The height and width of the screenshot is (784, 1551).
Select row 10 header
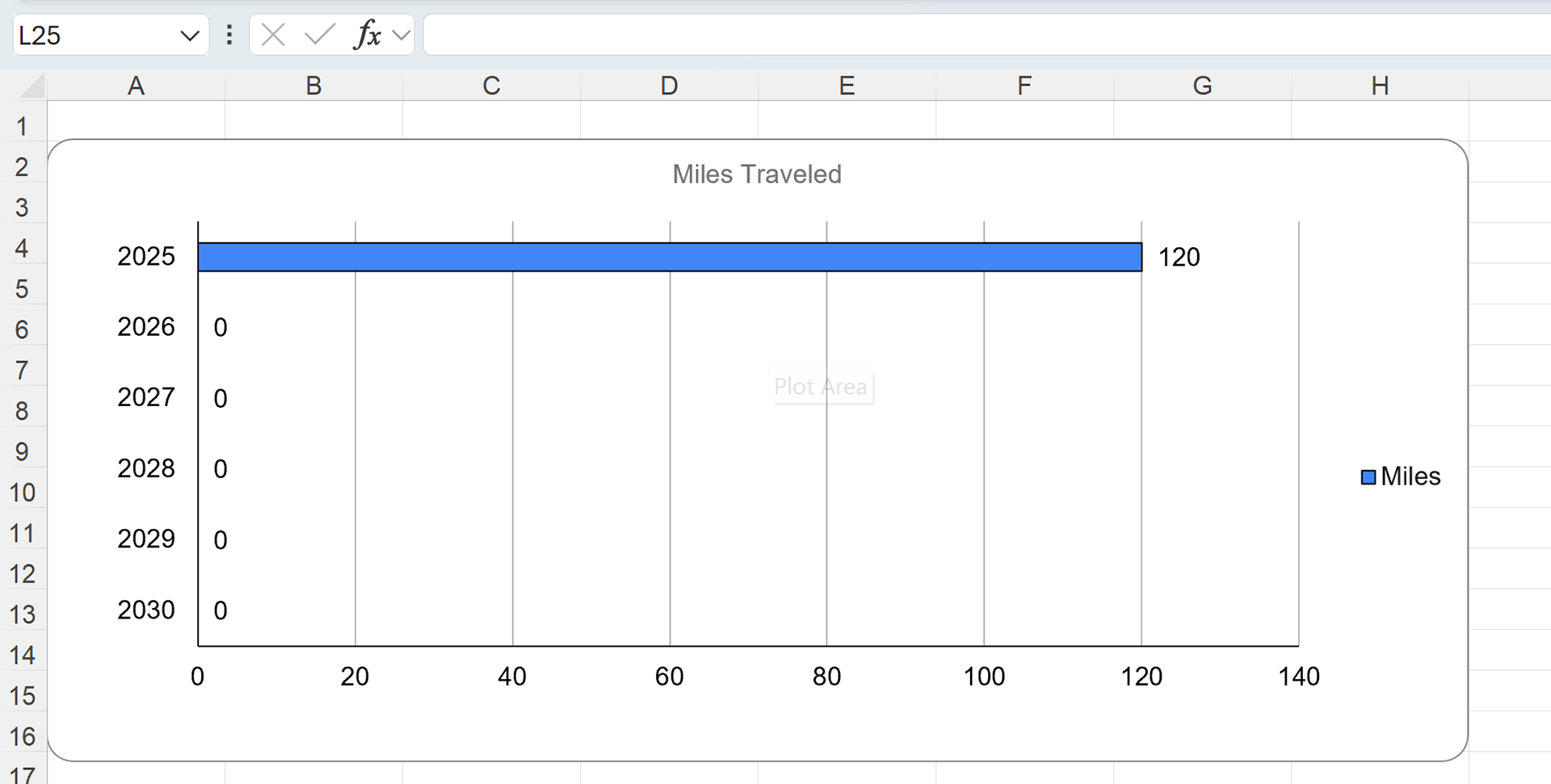tap(23, 493)
